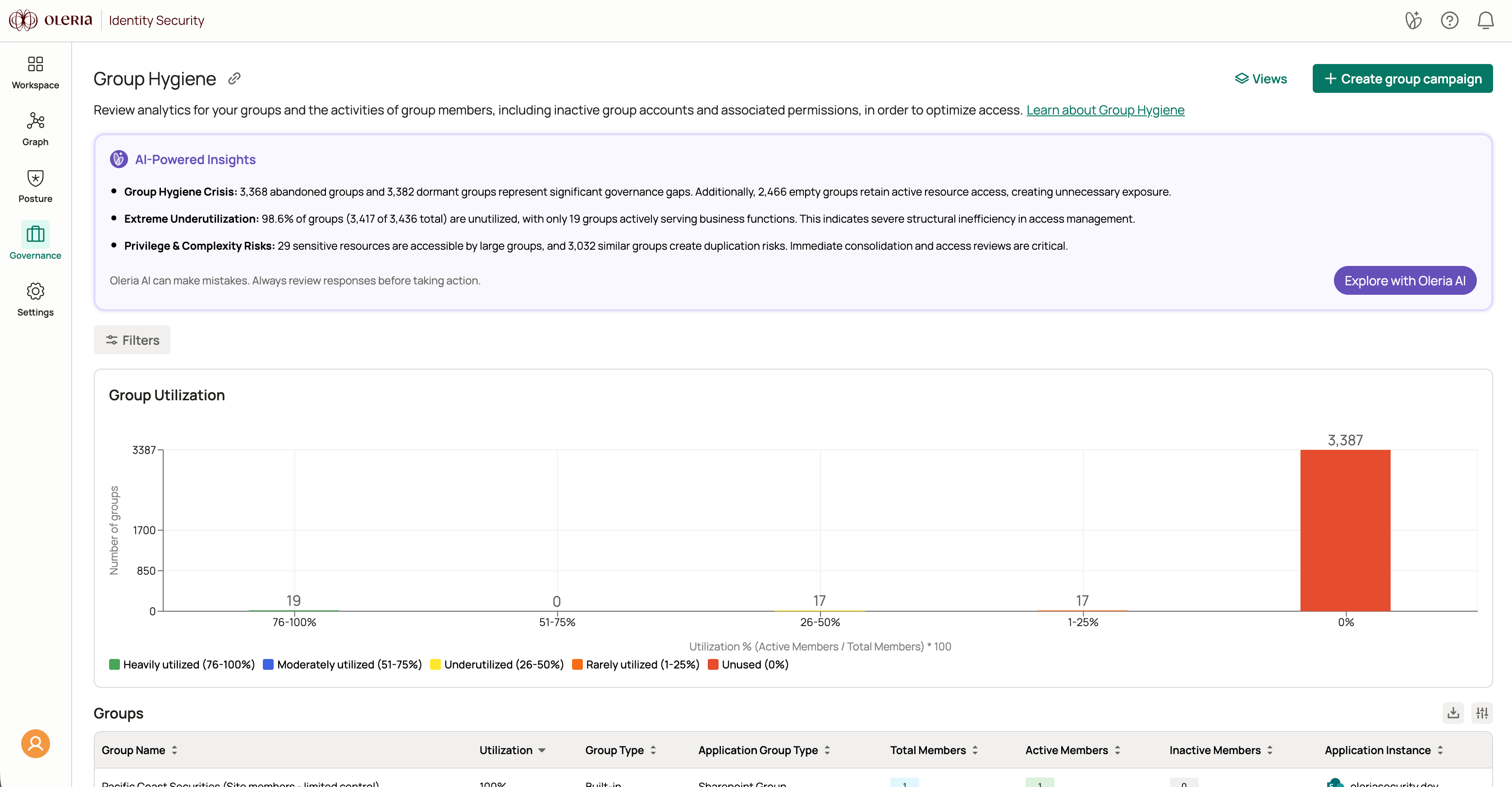Open the Filters panel
1512x787 pixels.
click(x=132, y=340)
